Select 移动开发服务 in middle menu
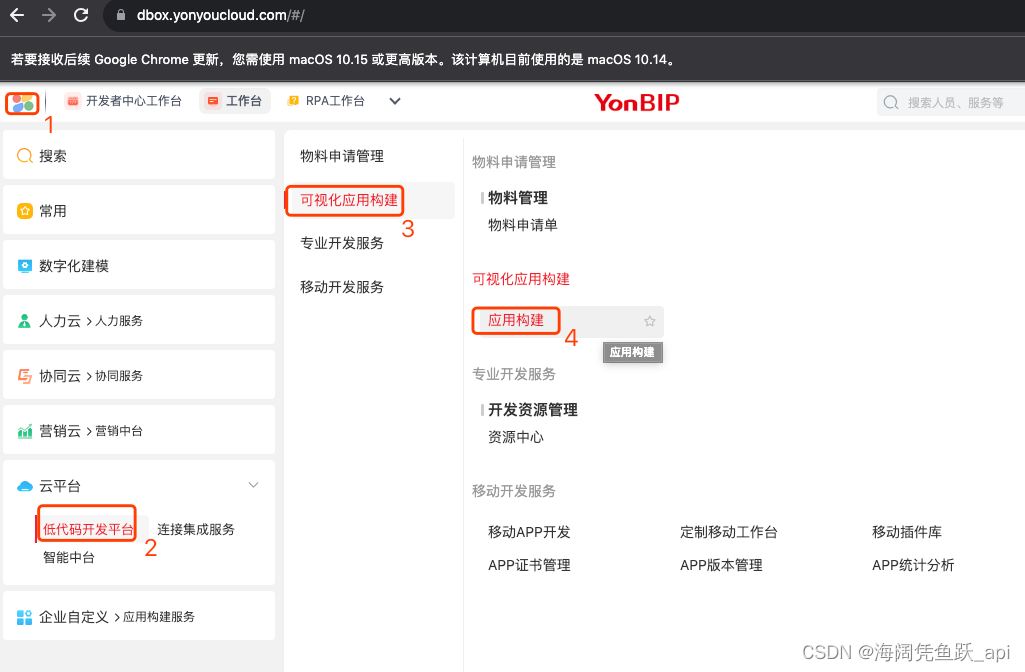This screenshot has width=1025, height=672. pyautogui.click(x=342, y=287)
